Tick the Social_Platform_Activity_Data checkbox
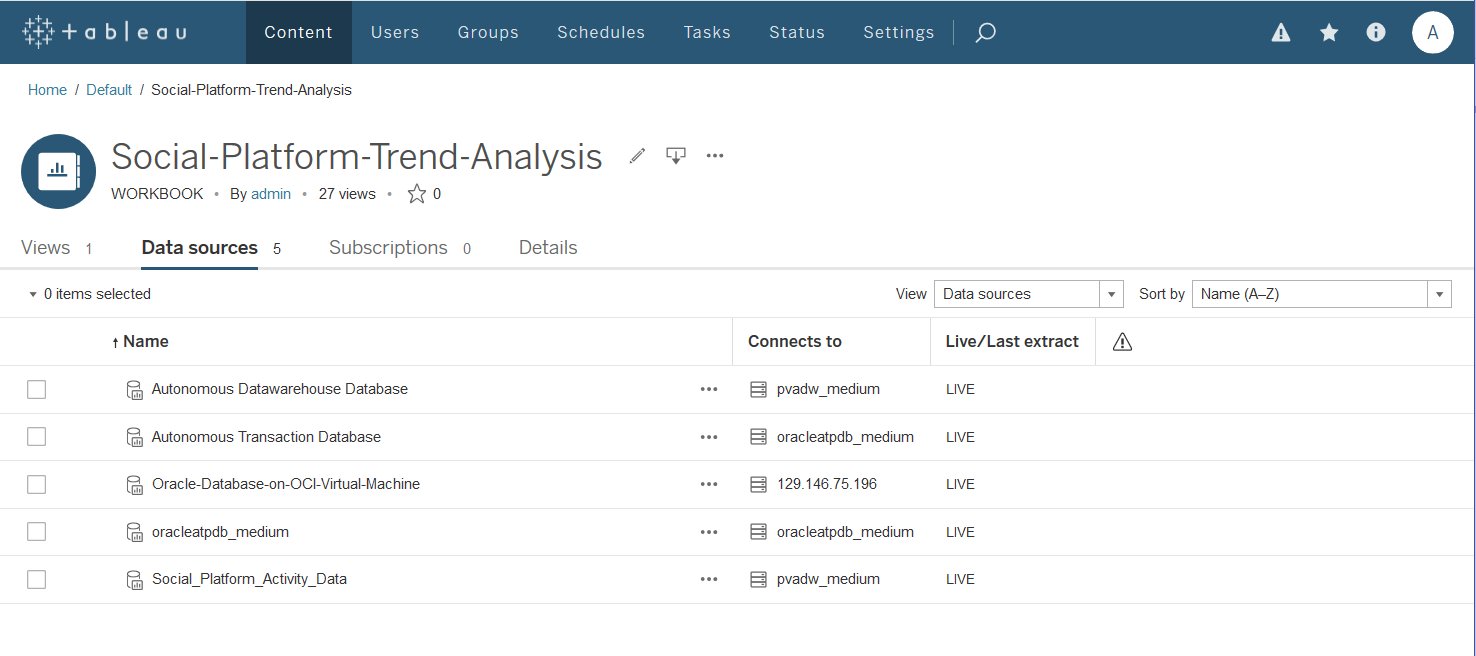Screen dimensions: 1476x656 point(37,579)
